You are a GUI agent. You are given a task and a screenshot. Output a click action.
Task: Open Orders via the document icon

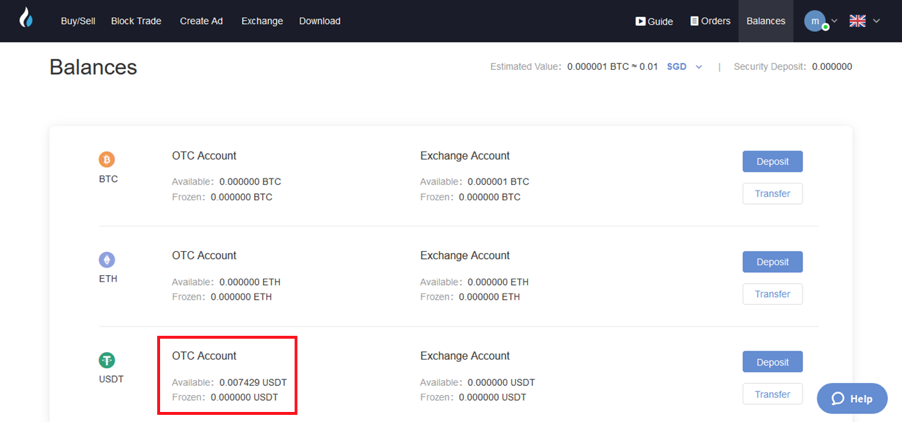click(694, 21)
